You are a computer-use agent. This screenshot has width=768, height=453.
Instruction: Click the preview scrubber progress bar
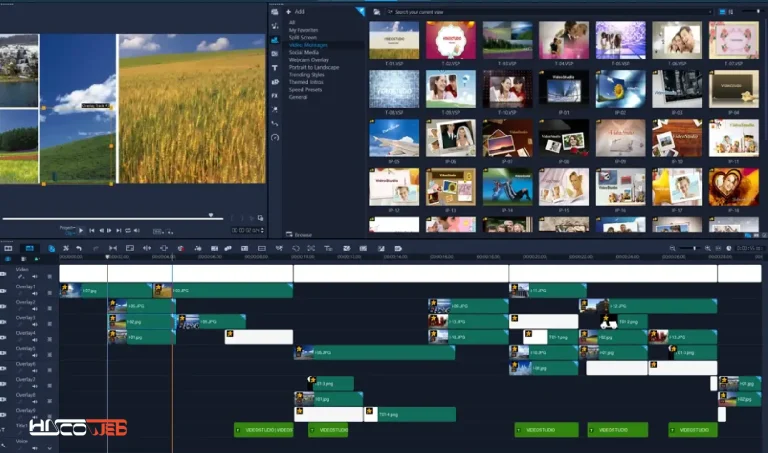click(113, 218)
